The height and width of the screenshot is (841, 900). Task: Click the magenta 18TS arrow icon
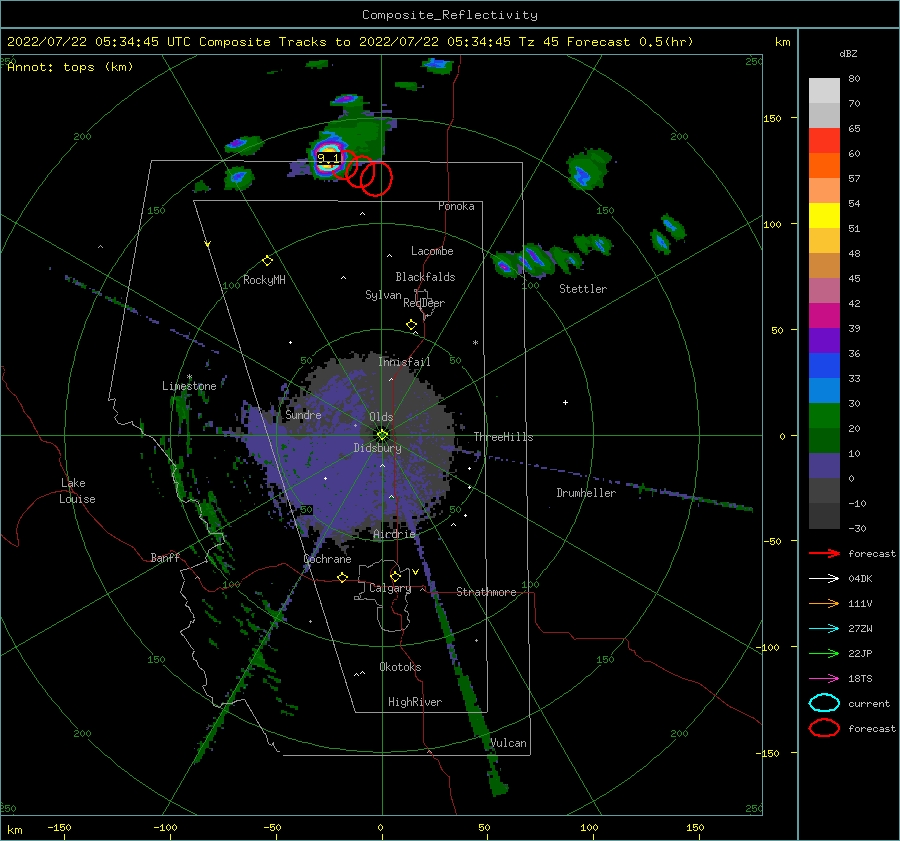pos(824,679)
